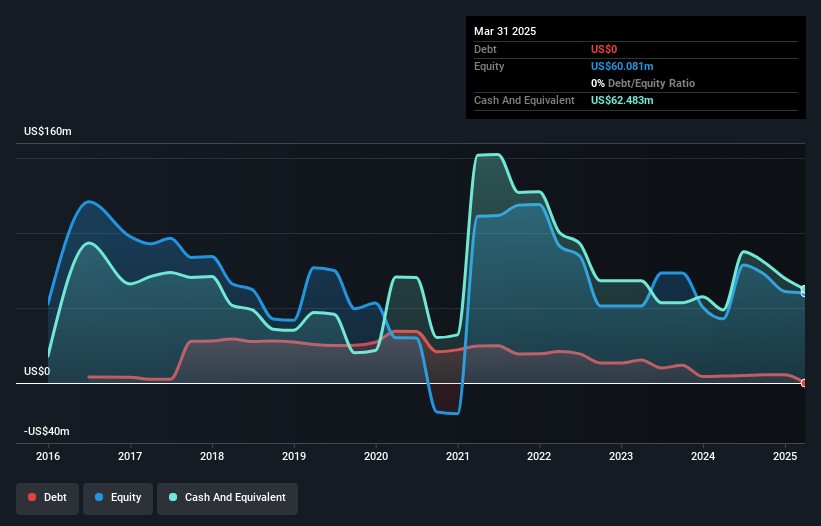Click the red Debt legend dot
821x526 pixels.
[33, 498]
